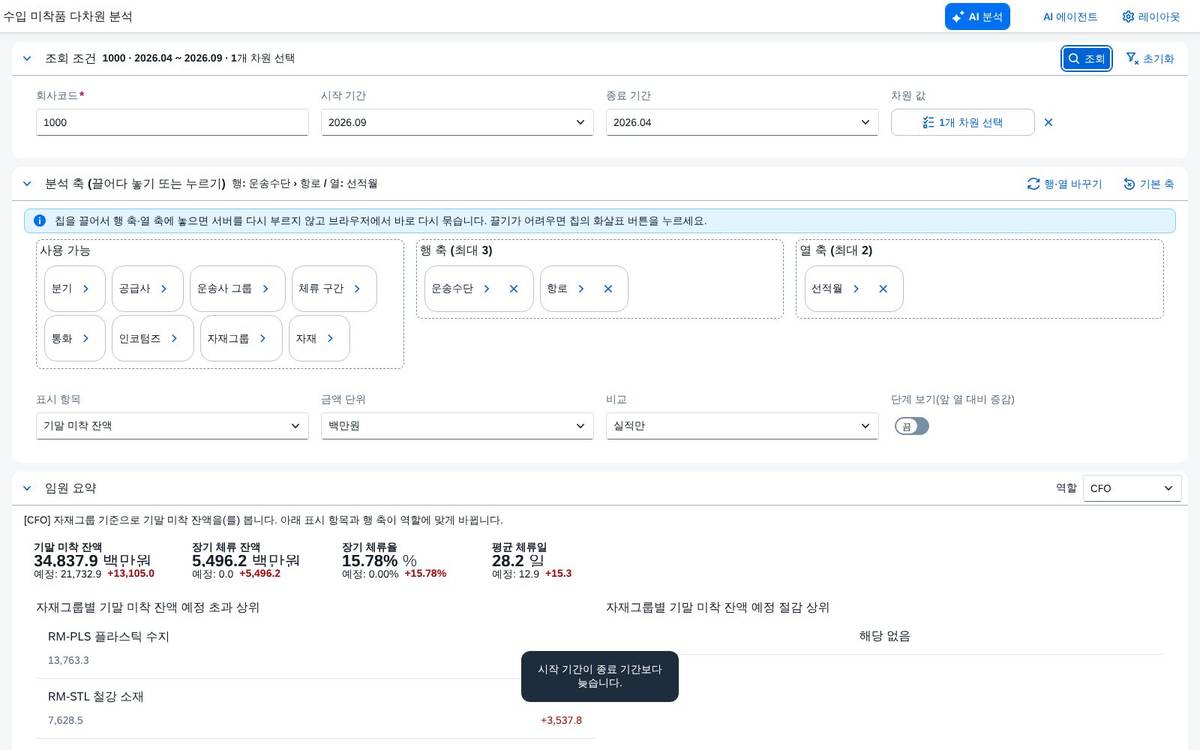Open the 1개 차원 선택 picker

pos(963,122)
